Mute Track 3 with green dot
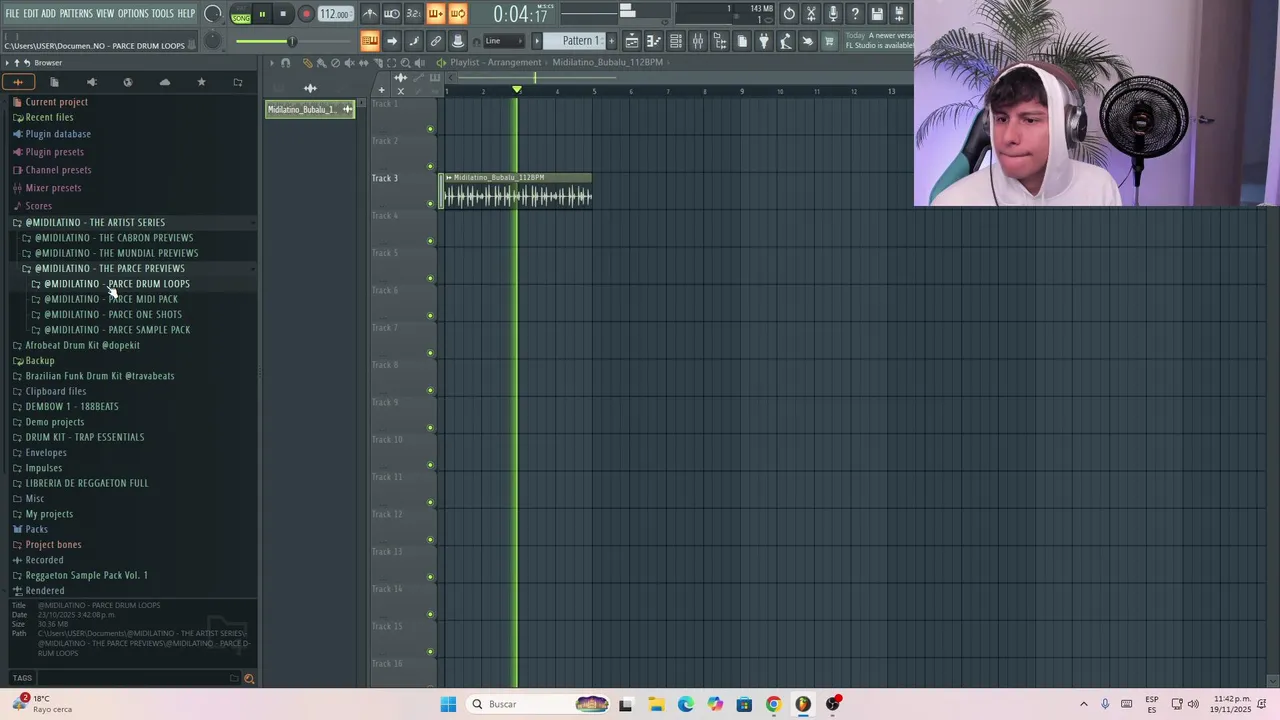 (x=431, y=204)
